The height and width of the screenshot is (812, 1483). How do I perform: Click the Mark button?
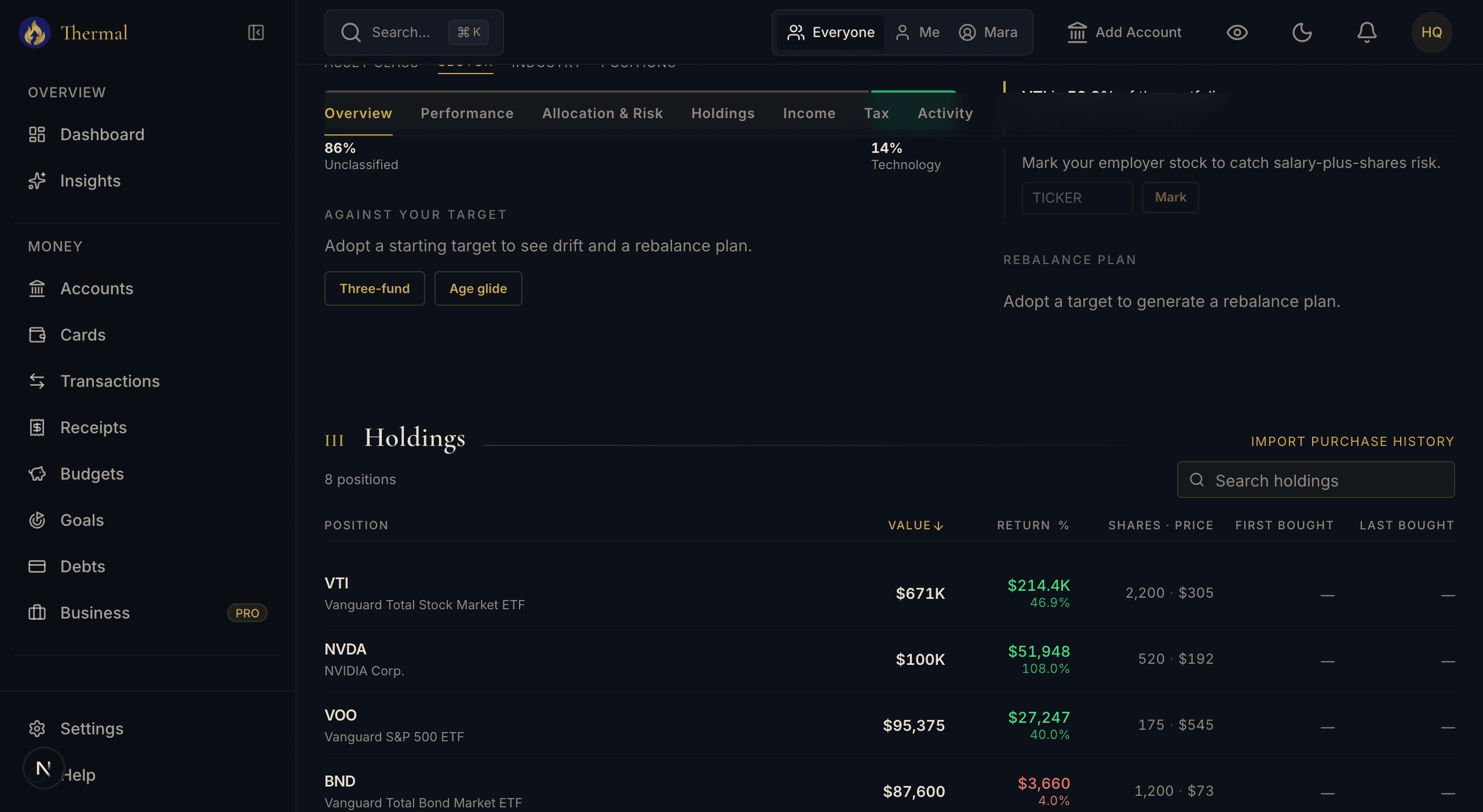pos(1170,197)
